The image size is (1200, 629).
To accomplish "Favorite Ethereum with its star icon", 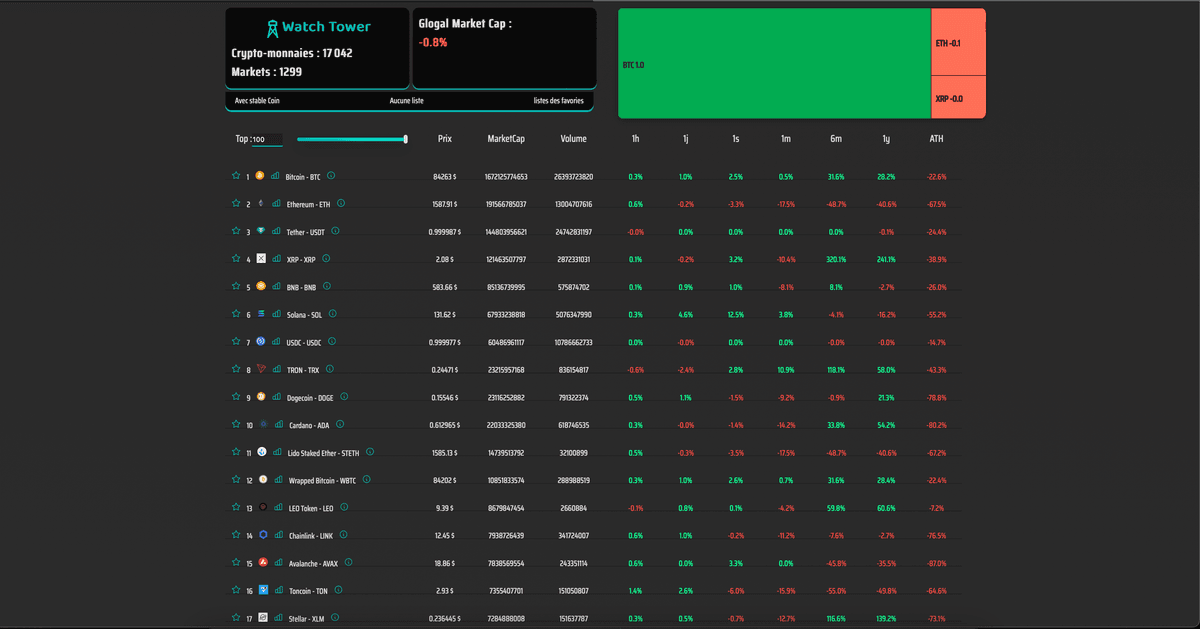I will pyautogui.click(x=236, y=203).
